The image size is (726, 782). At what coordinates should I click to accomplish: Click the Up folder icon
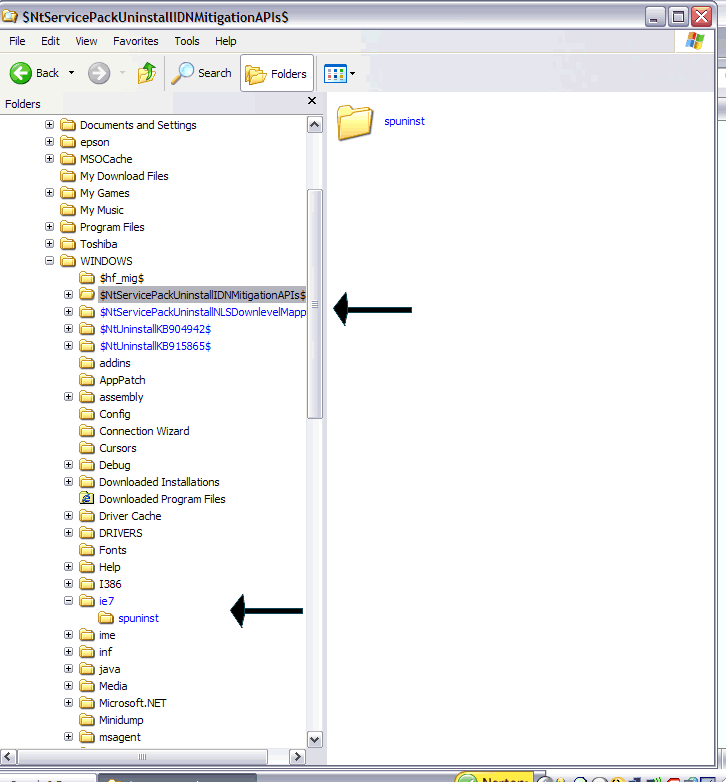coord(147,73)
